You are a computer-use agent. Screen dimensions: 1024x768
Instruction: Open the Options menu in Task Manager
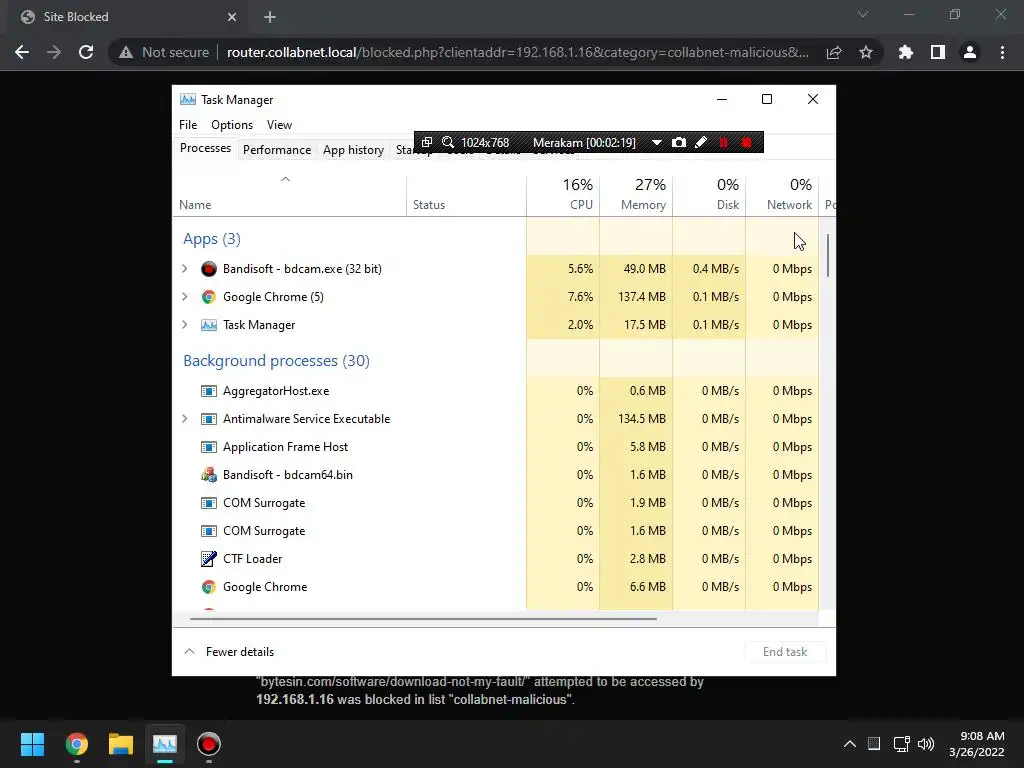pos(232,125)
